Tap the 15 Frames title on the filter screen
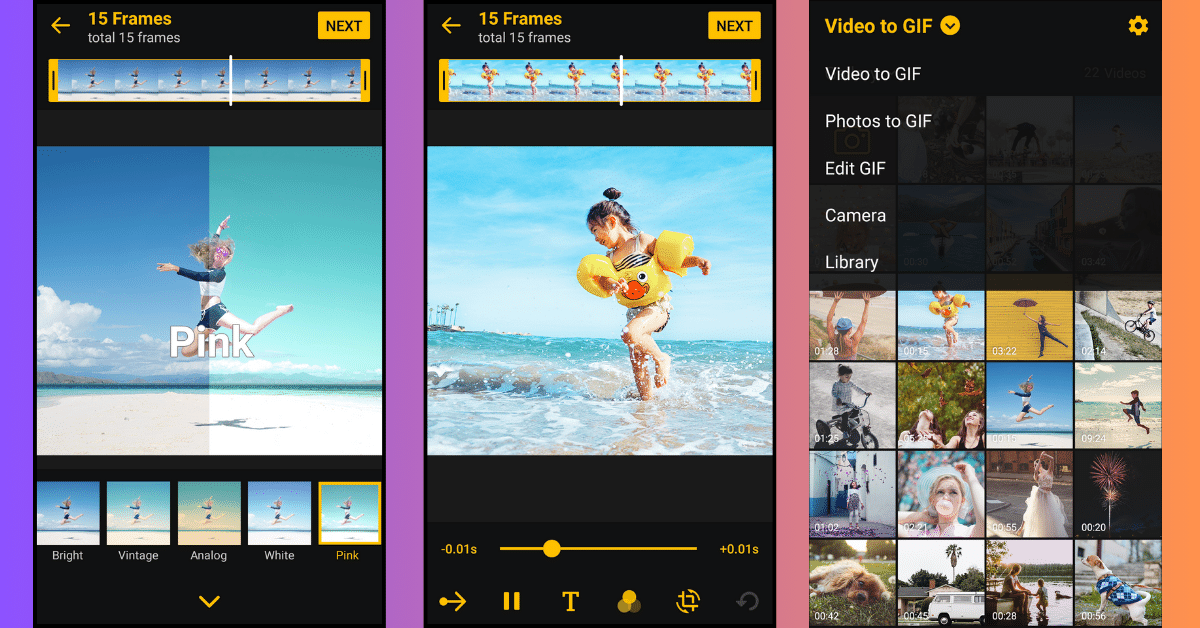Screen dimensions: 1200x628 pyautogui.click(x=130, y=18)
